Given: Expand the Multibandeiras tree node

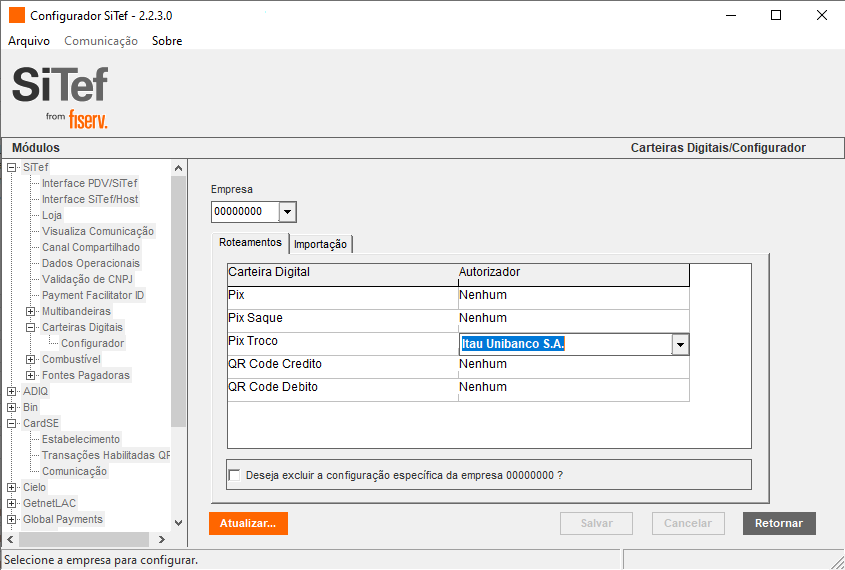Looking at the screenshot, I should 31,311.
